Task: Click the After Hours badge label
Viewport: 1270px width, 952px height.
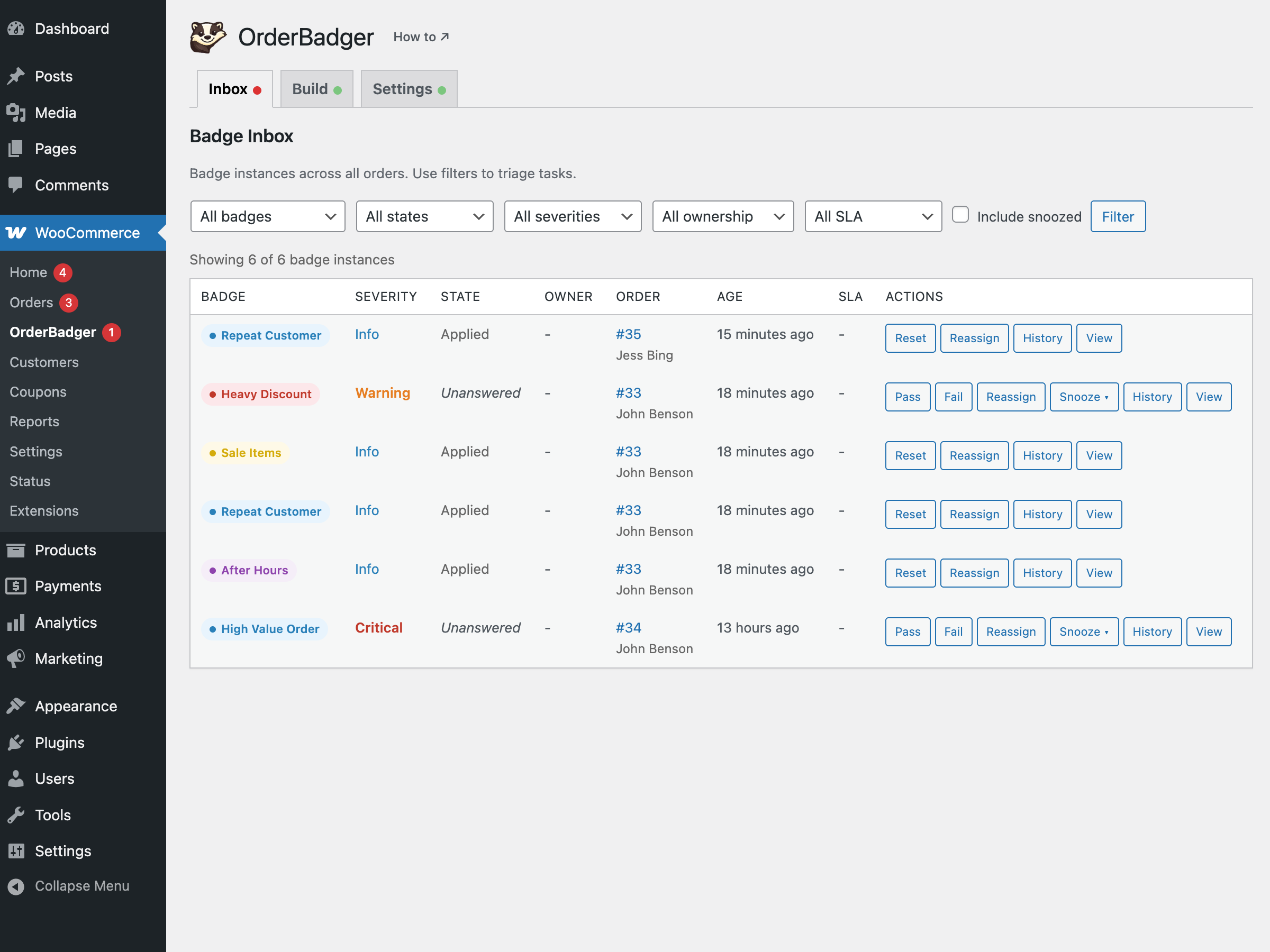Action: [x=249, y=570]
